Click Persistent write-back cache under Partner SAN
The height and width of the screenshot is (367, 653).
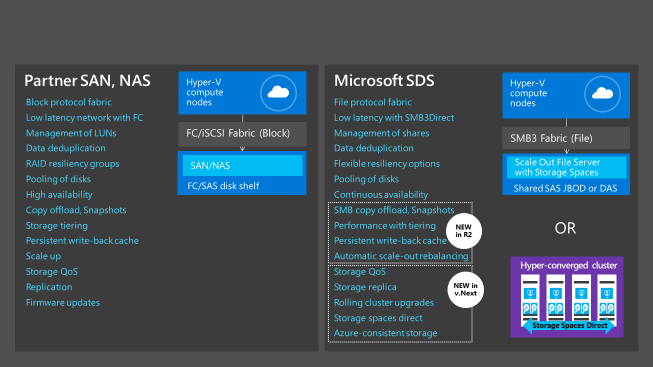pos(82,240)
